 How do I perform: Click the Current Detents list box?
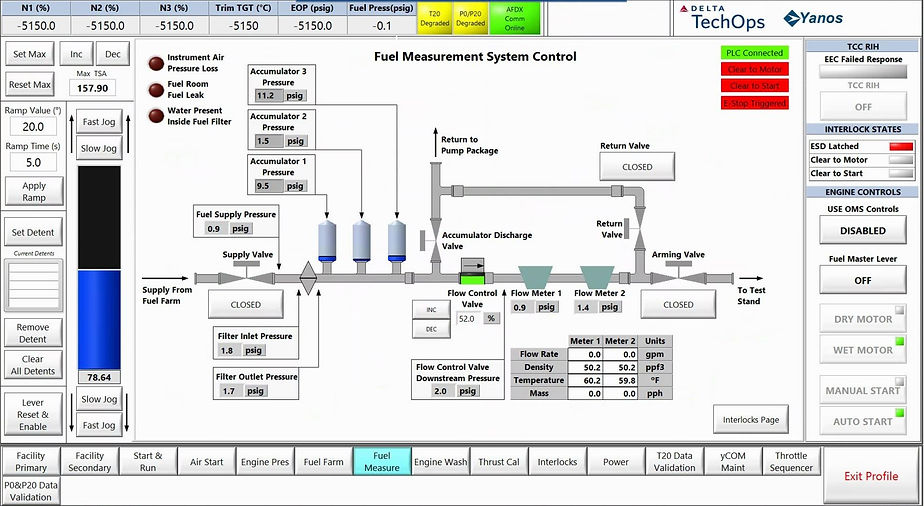point(34,285)
